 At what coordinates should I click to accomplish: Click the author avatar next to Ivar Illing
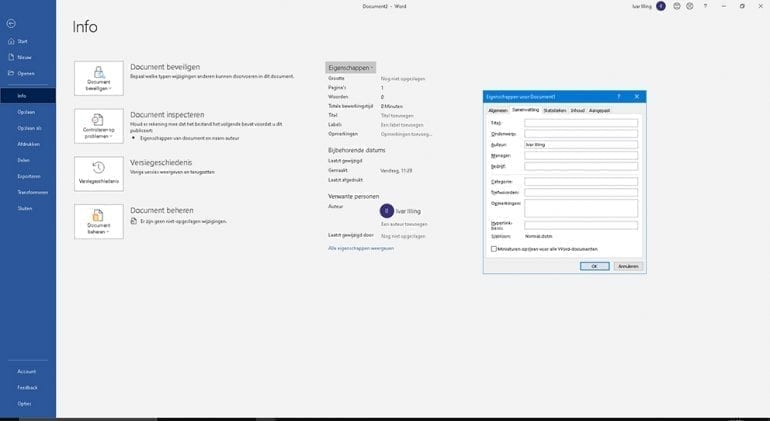pyautogui.click(x=387, y=211)
